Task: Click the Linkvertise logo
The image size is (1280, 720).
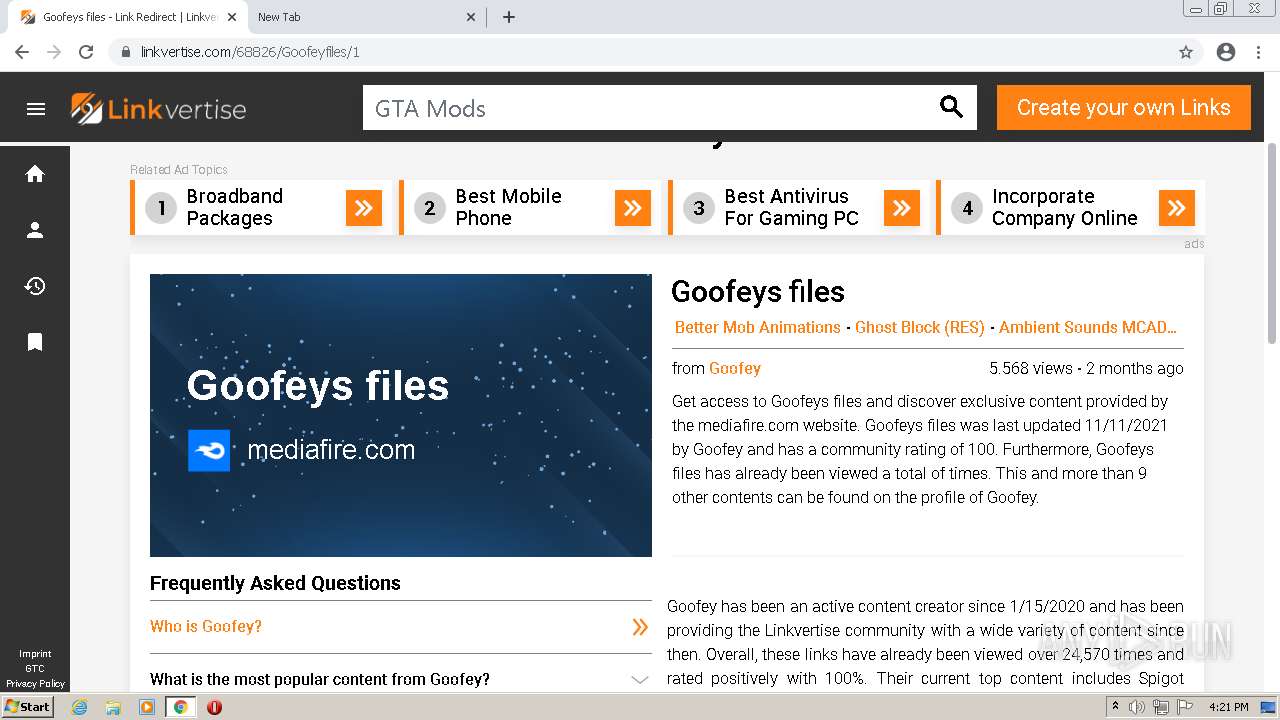Action: 158,109
